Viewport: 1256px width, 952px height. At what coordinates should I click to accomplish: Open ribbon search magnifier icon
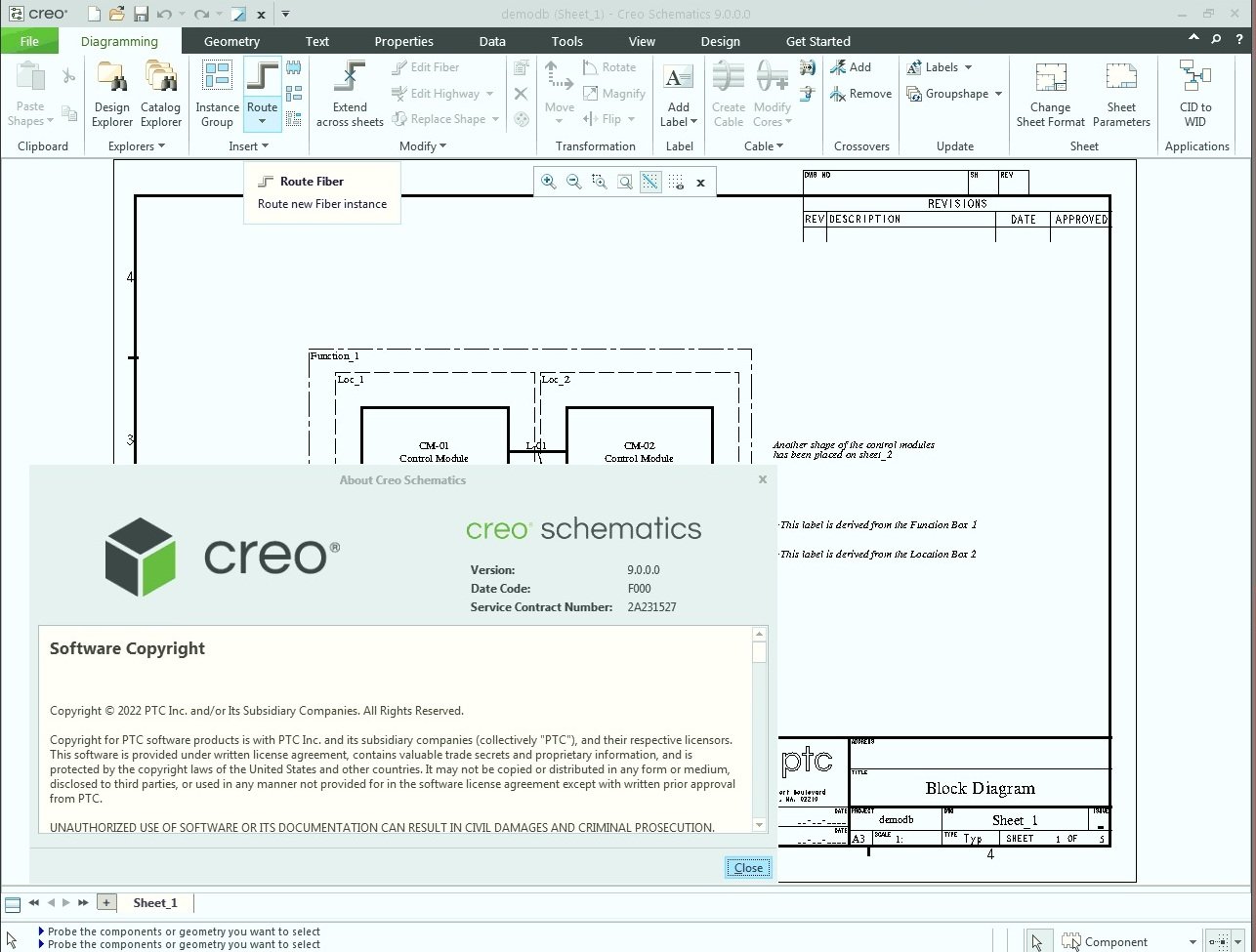pyautogui.click(x=1216, y=39)
